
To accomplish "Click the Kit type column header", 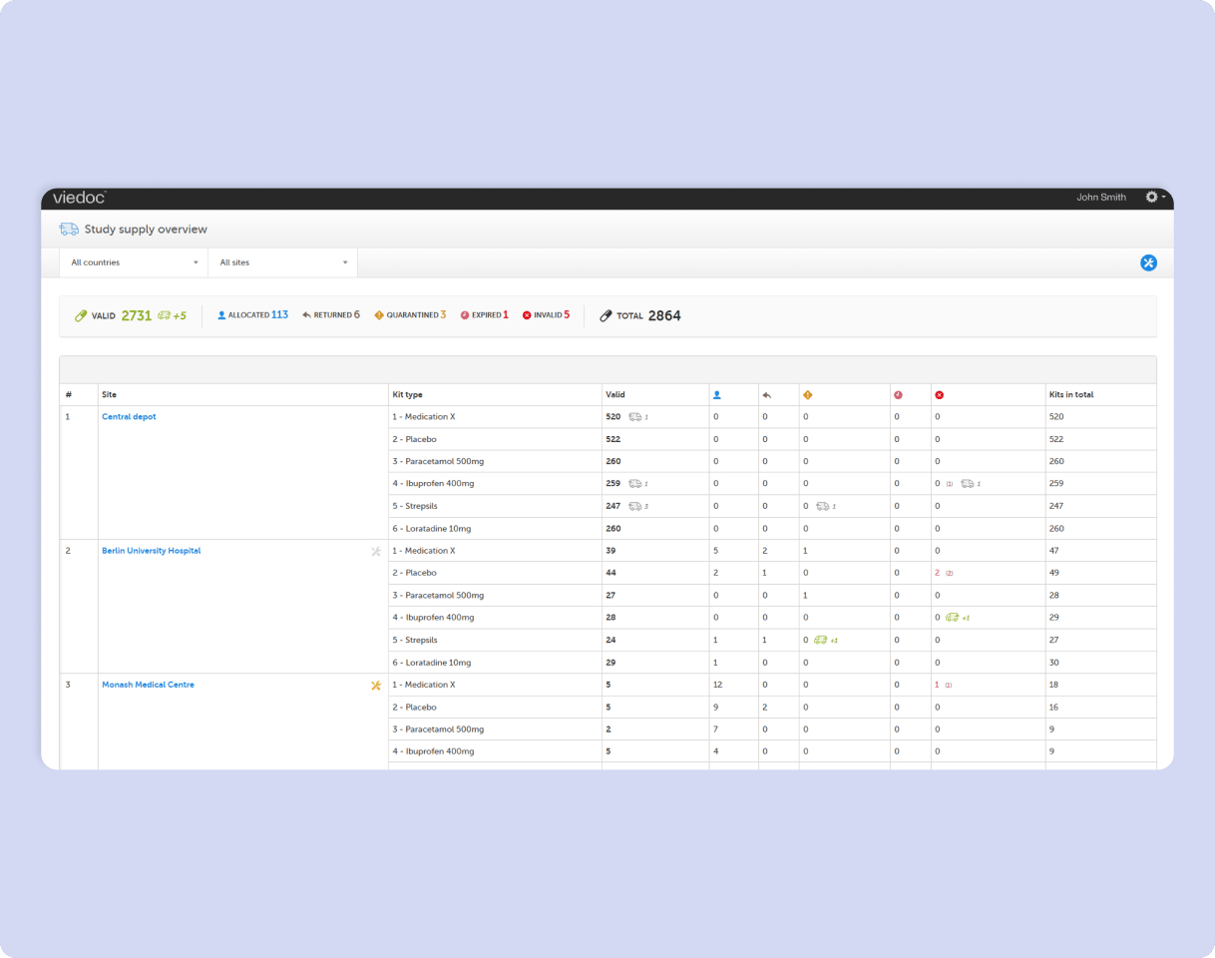I will (407, 395).
